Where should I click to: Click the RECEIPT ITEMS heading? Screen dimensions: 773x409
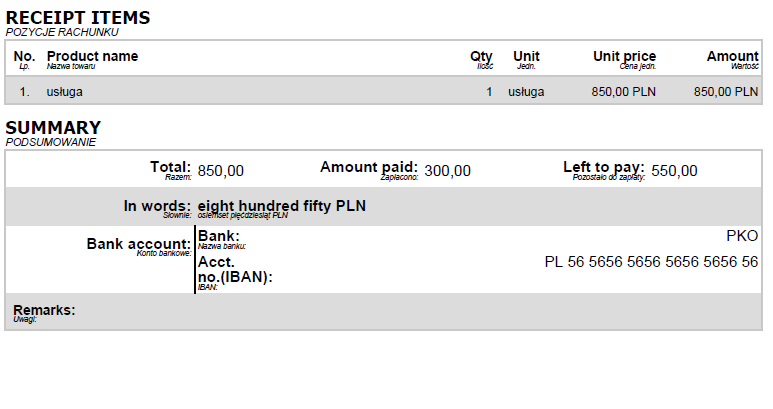coord(77,18)
